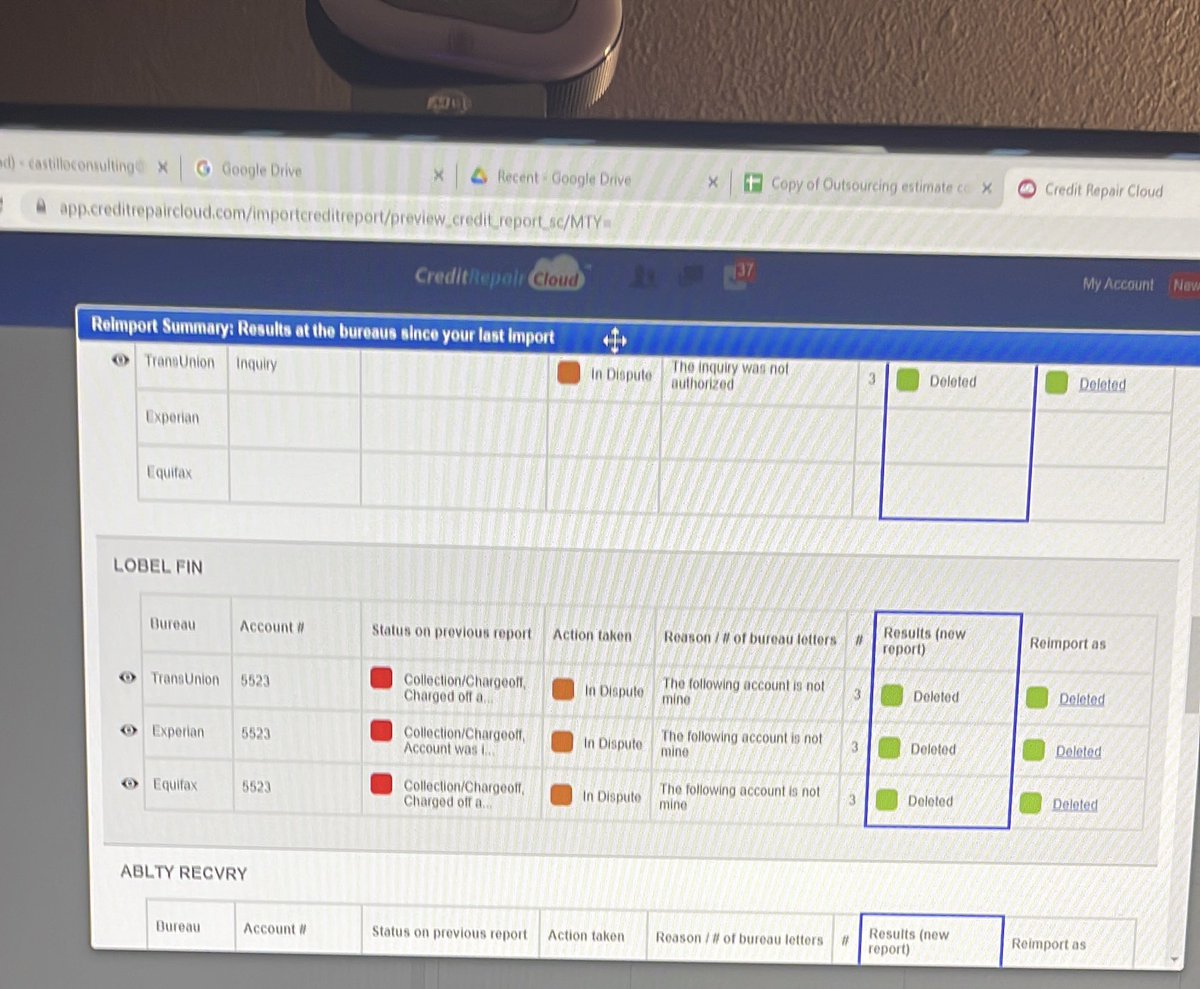Click the red New button in header

(x=1184, y=285)
